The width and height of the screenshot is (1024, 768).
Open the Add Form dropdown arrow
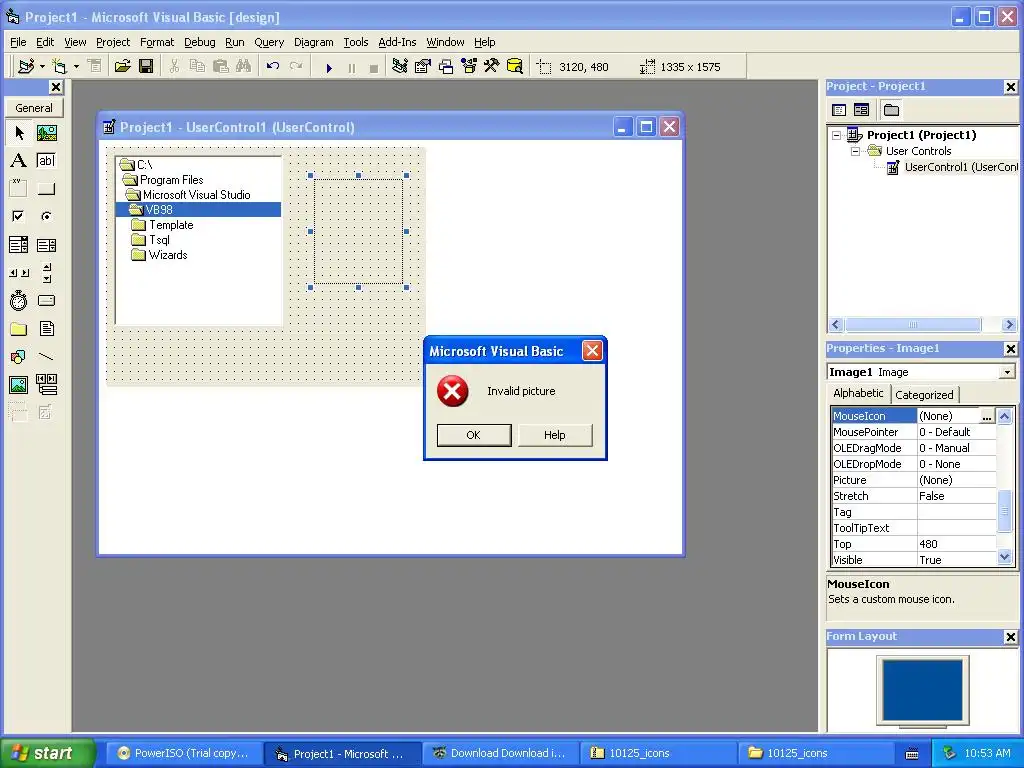[76, 67]
